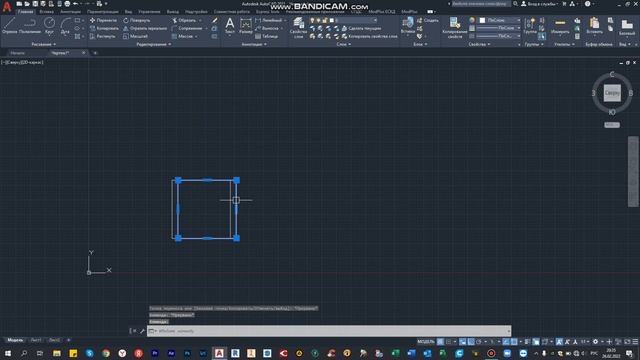Click Make Current (Сделать текущим) layer button
640x360 pixels.
click(x=361, y=28)
